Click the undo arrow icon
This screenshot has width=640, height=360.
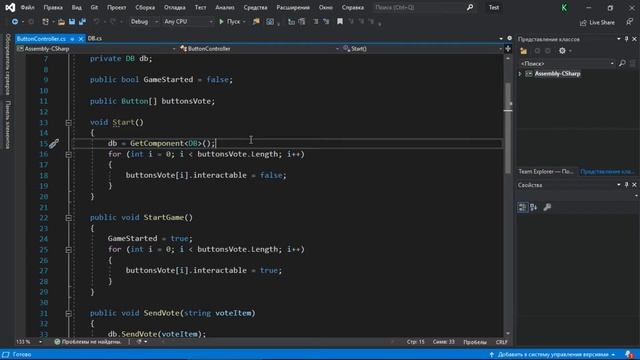tap(96, 22)
